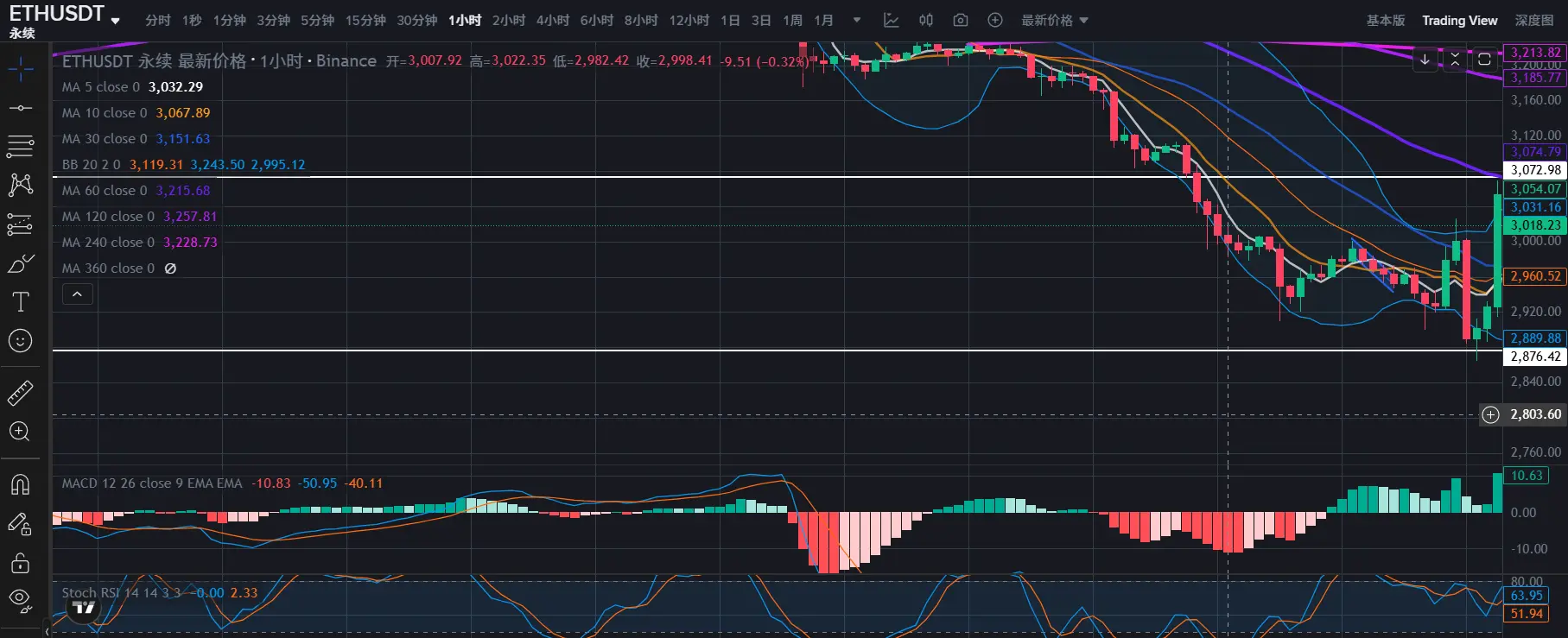Click the hidden icon beside MA 360

pyautogui.click(x=170, y=268)
